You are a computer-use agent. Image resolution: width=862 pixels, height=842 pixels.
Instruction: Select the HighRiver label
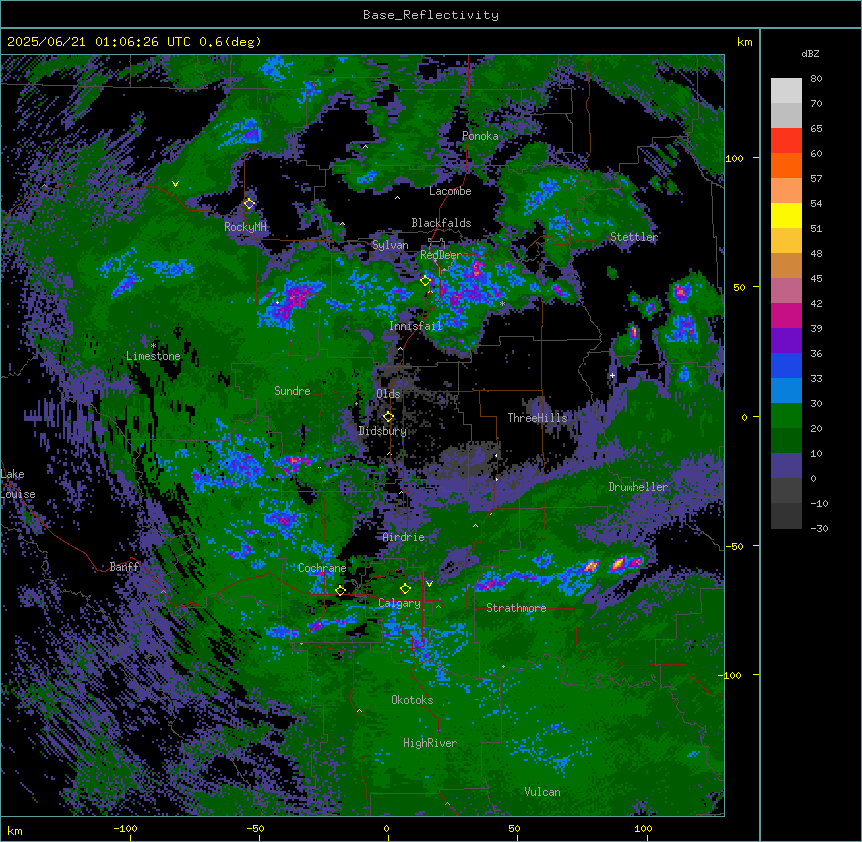tap(430, 743)
